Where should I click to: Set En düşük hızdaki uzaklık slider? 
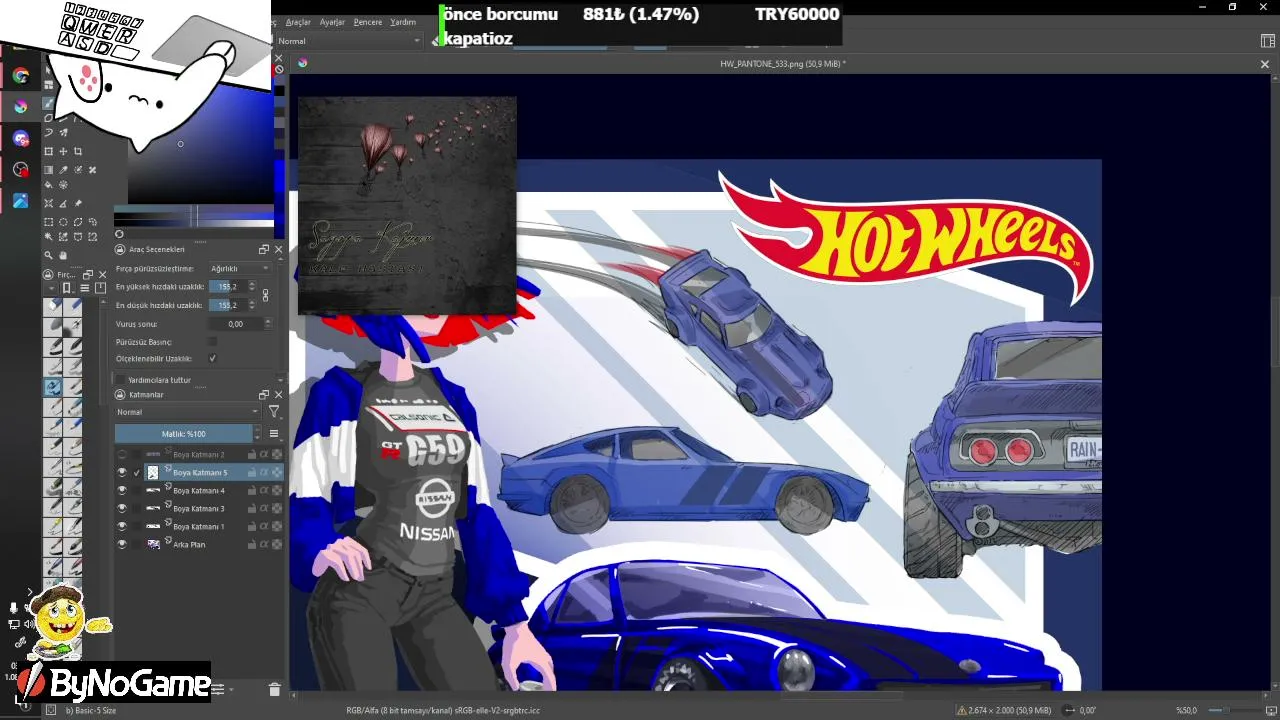(x=228, y=305)
